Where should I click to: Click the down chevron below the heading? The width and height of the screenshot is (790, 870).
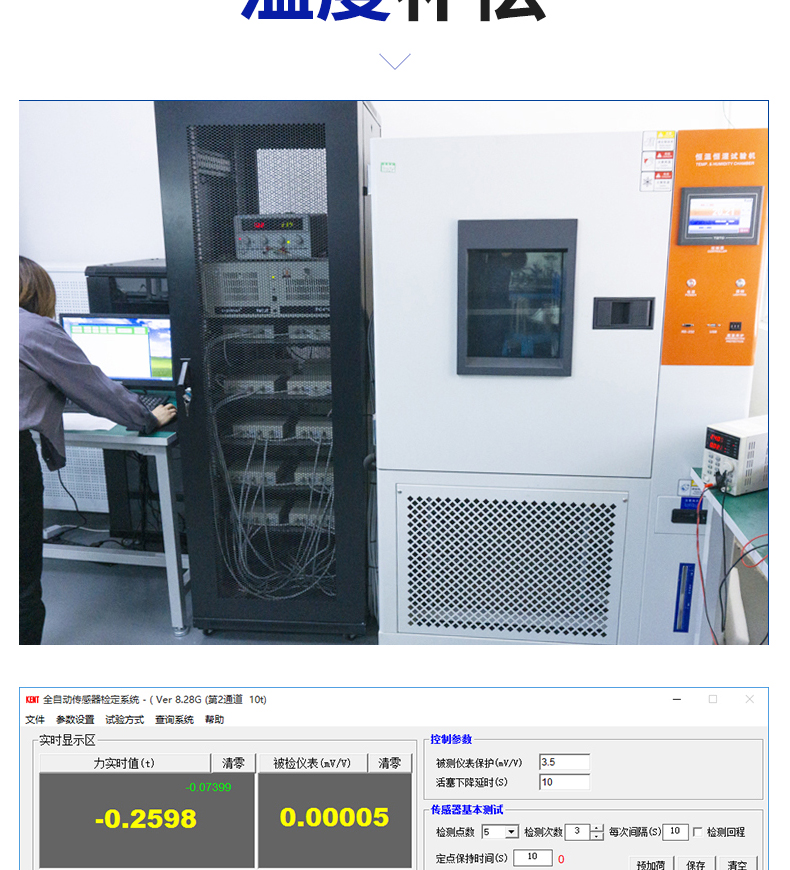tap(395, 61)
